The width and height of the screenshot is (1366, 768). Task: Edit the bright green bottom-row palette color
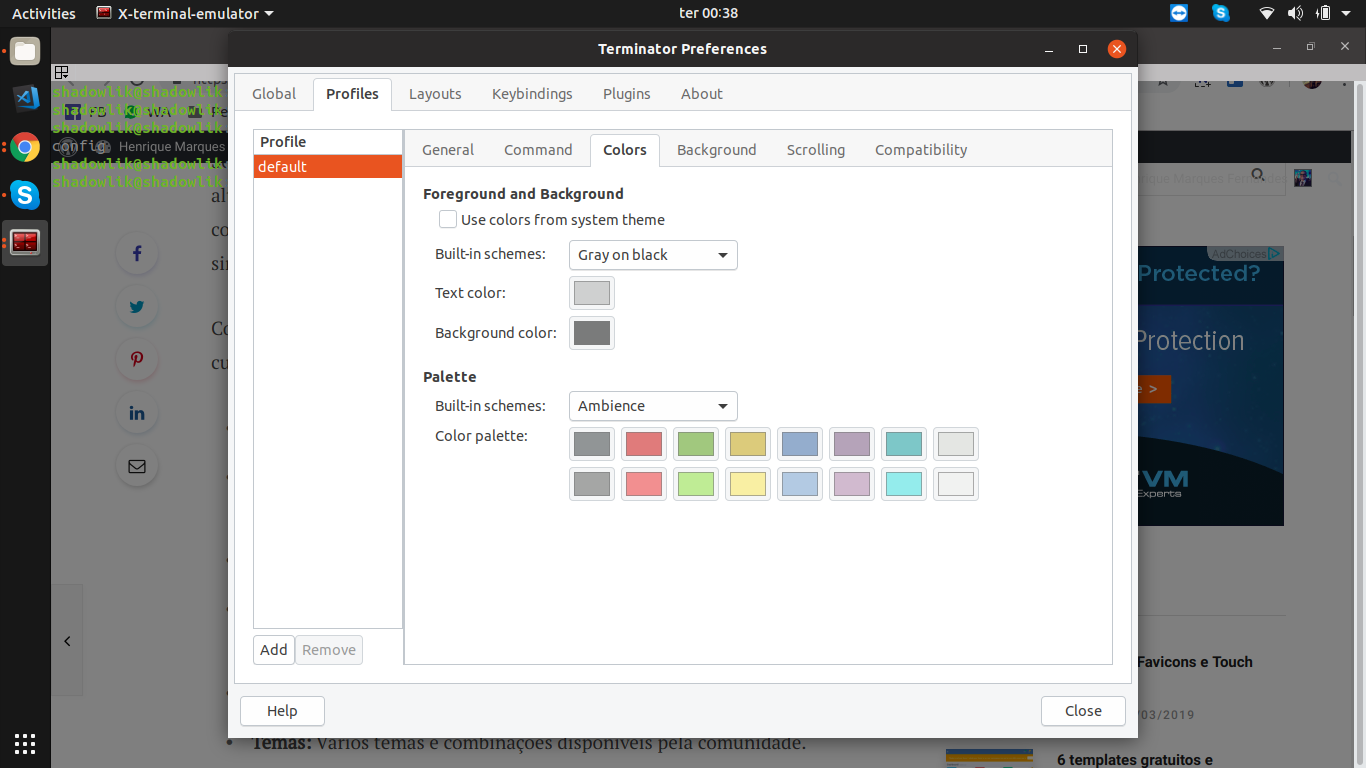(x=696, y=484)
